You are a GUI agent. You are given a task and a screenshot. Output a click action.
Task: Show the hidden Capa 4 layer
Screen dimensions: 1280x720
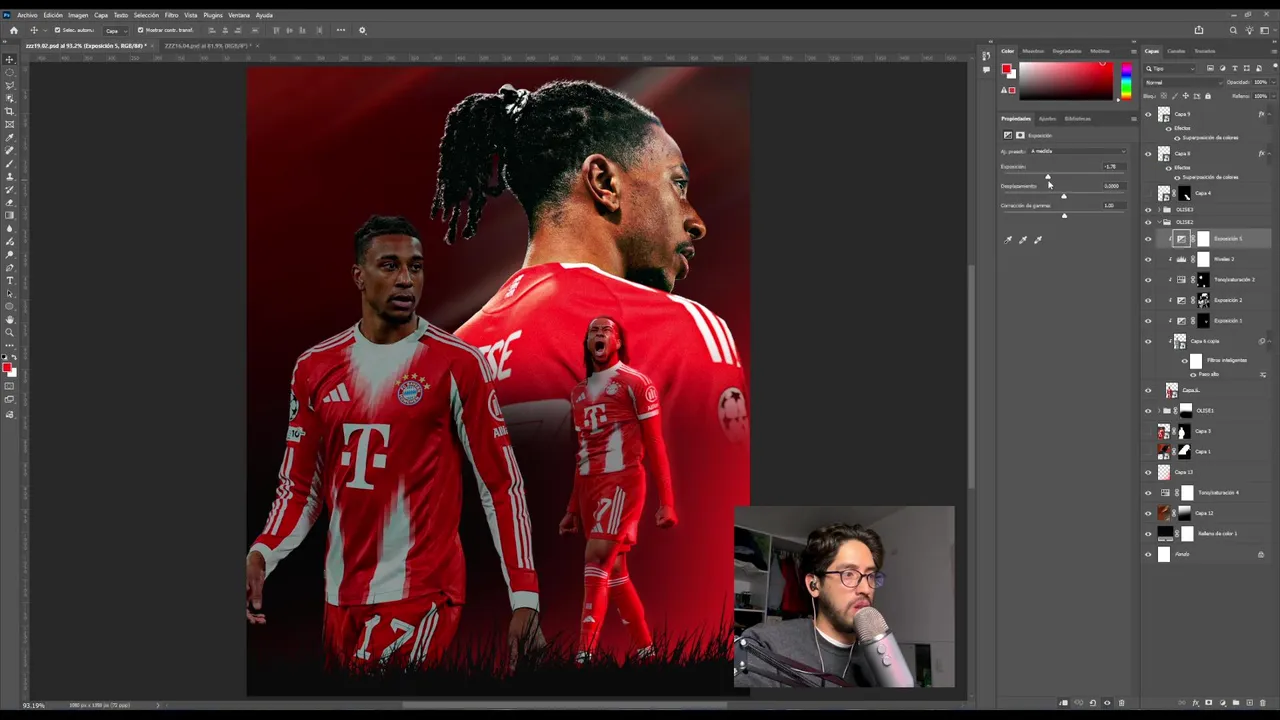(1148, 193)
